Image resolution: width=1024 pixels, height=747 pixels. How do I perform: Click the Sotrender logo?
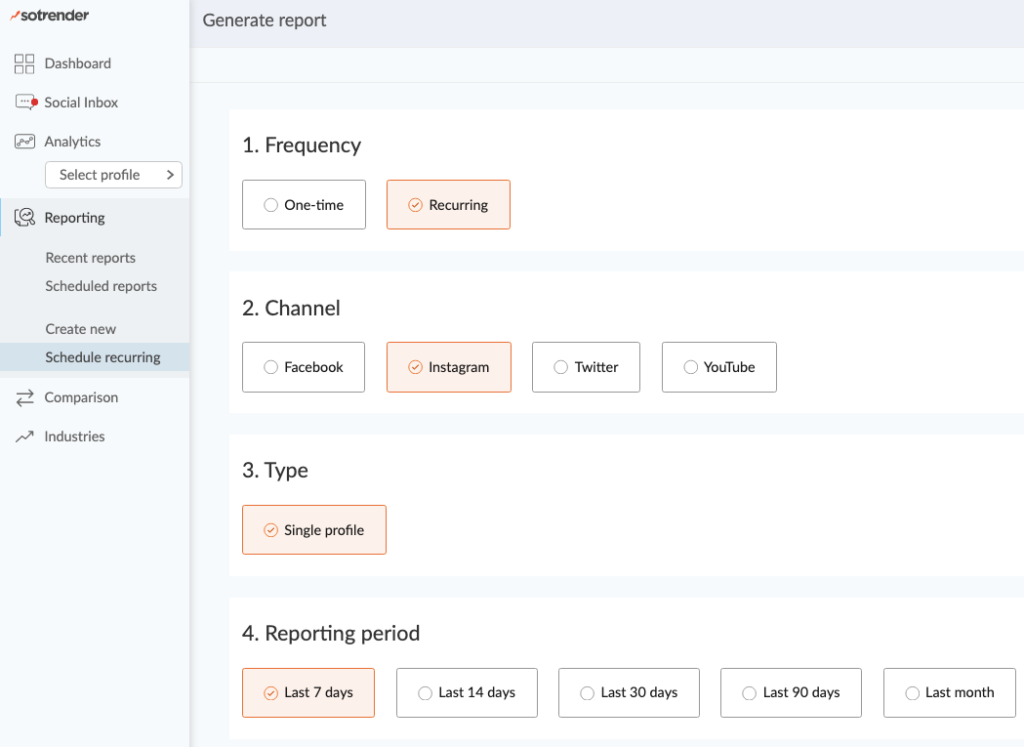pyautogui.click(x=49, y=15)
